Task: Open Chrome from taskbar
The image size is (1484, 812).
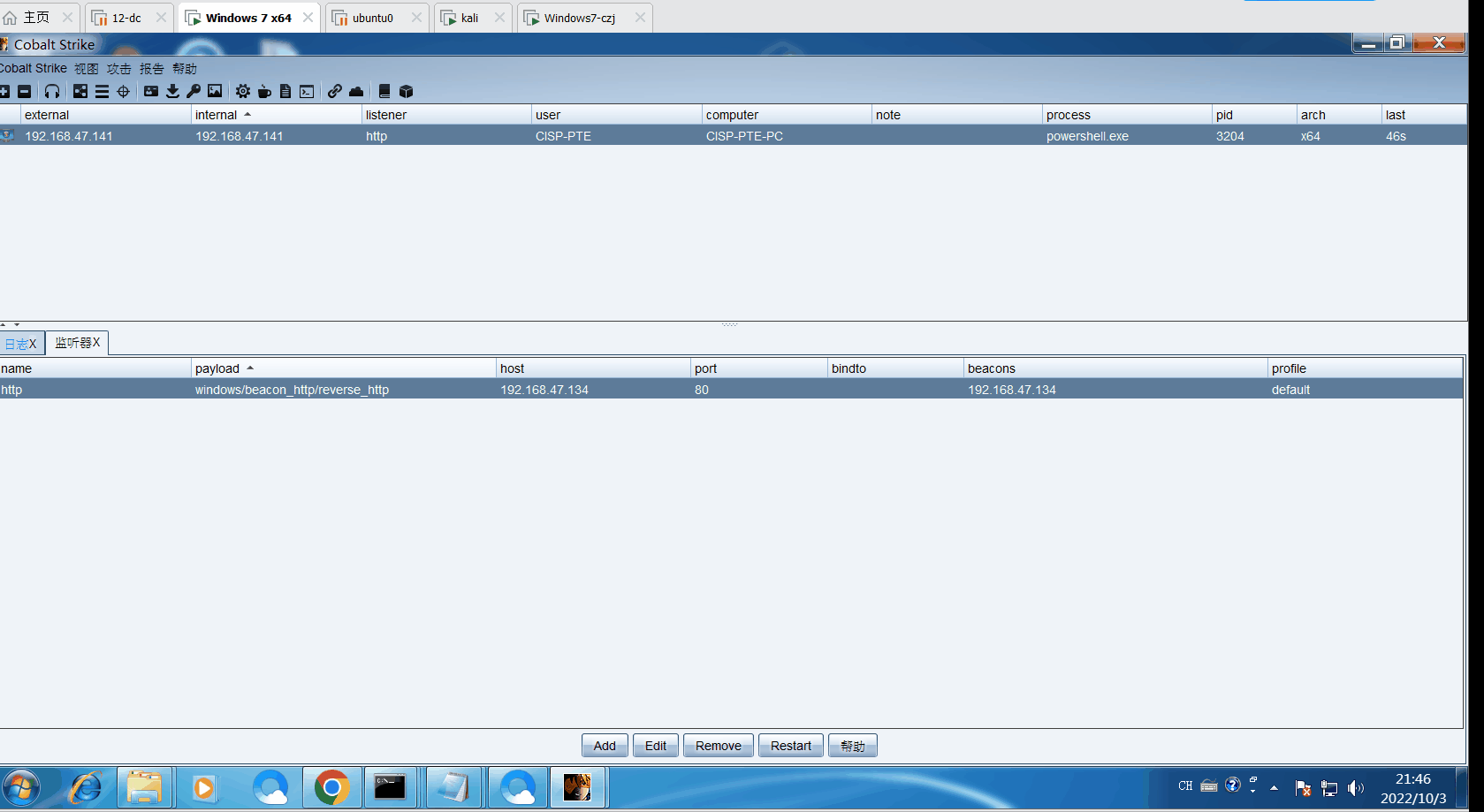Action: coord(331,787)
